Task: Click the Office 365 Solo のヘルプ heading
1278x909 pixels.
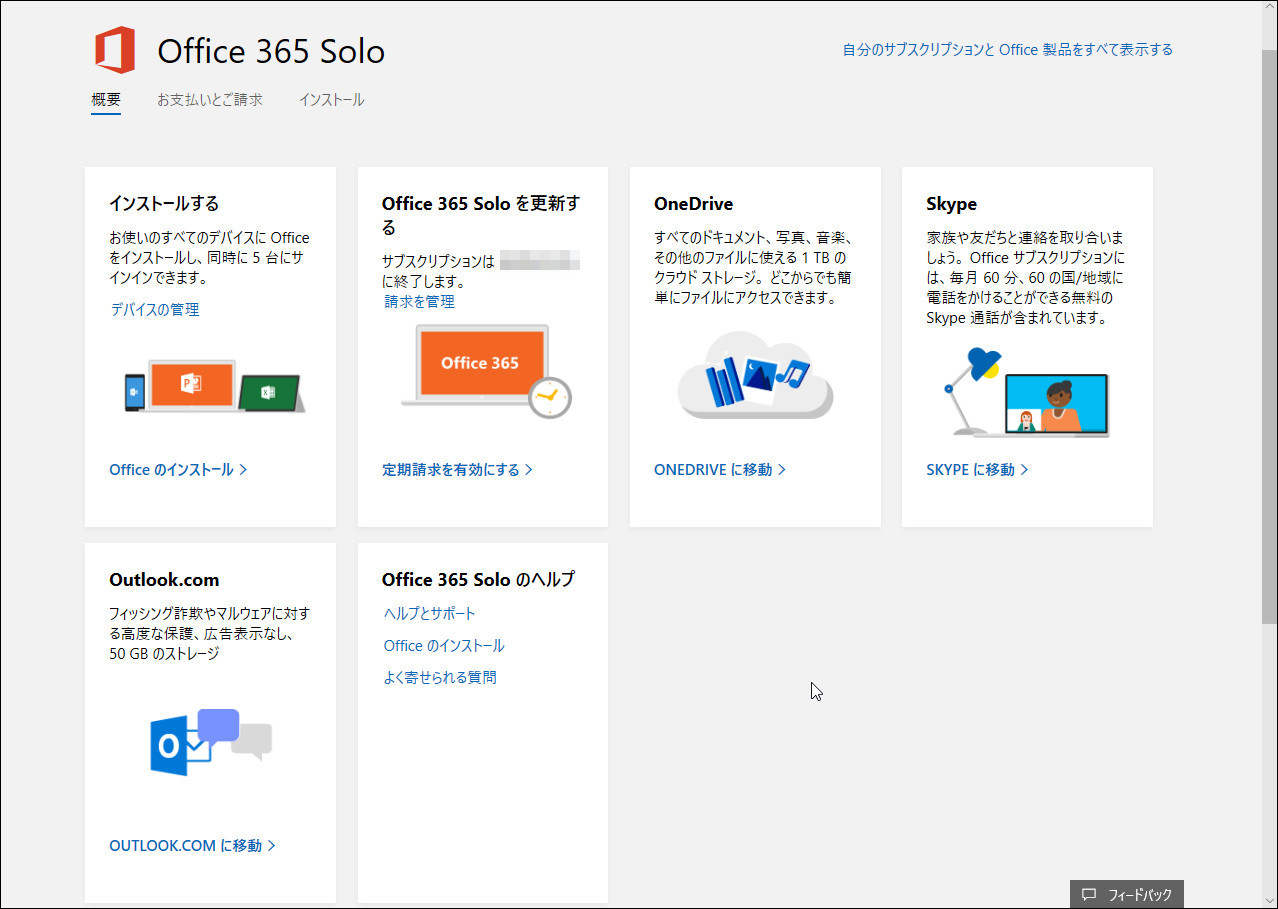Action: [478, 580]
